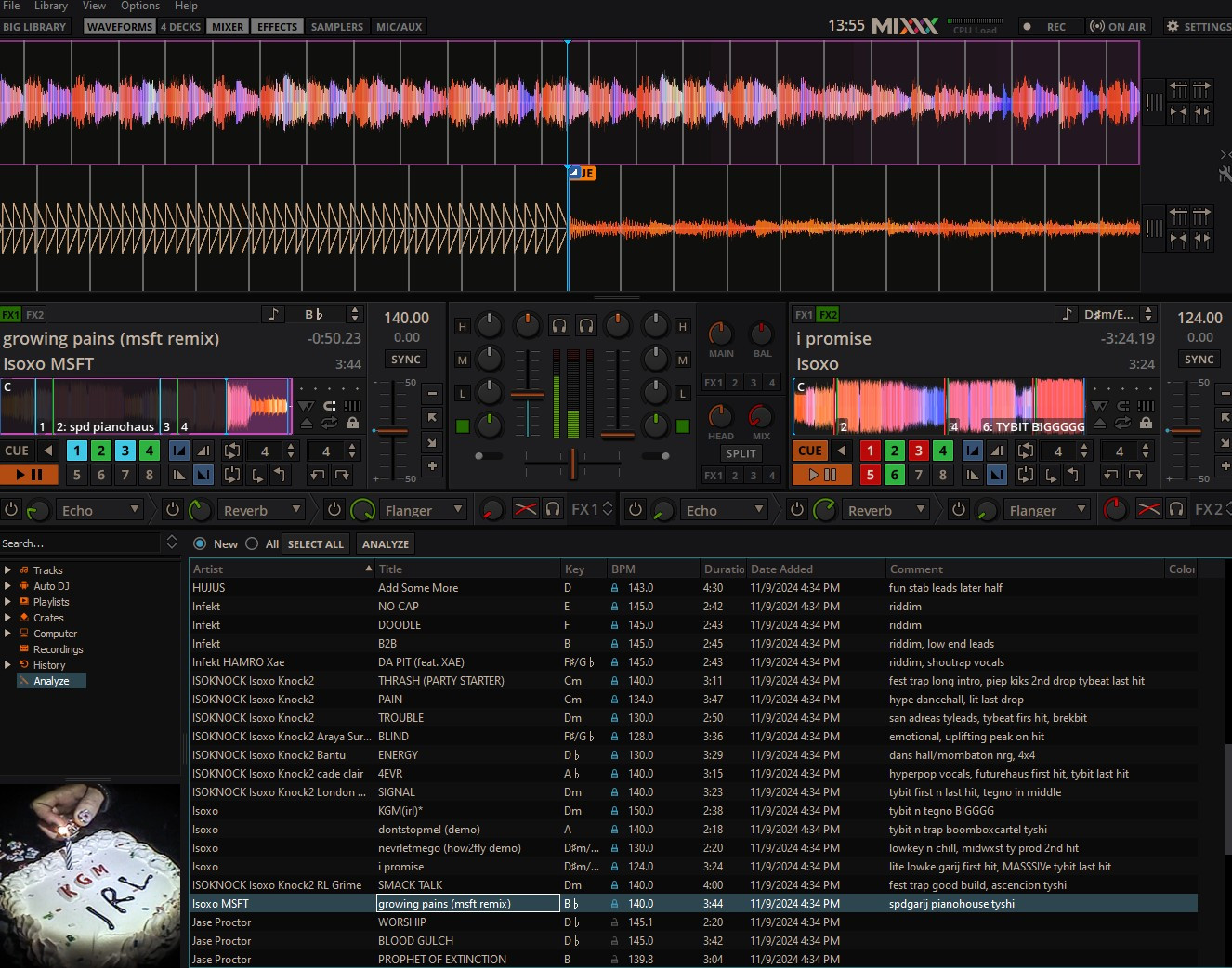Image resolution: width=1232 pixels, height=968 pixels.
Task: Toggle the SAMPLERS view tab
Action: (337, 27)
